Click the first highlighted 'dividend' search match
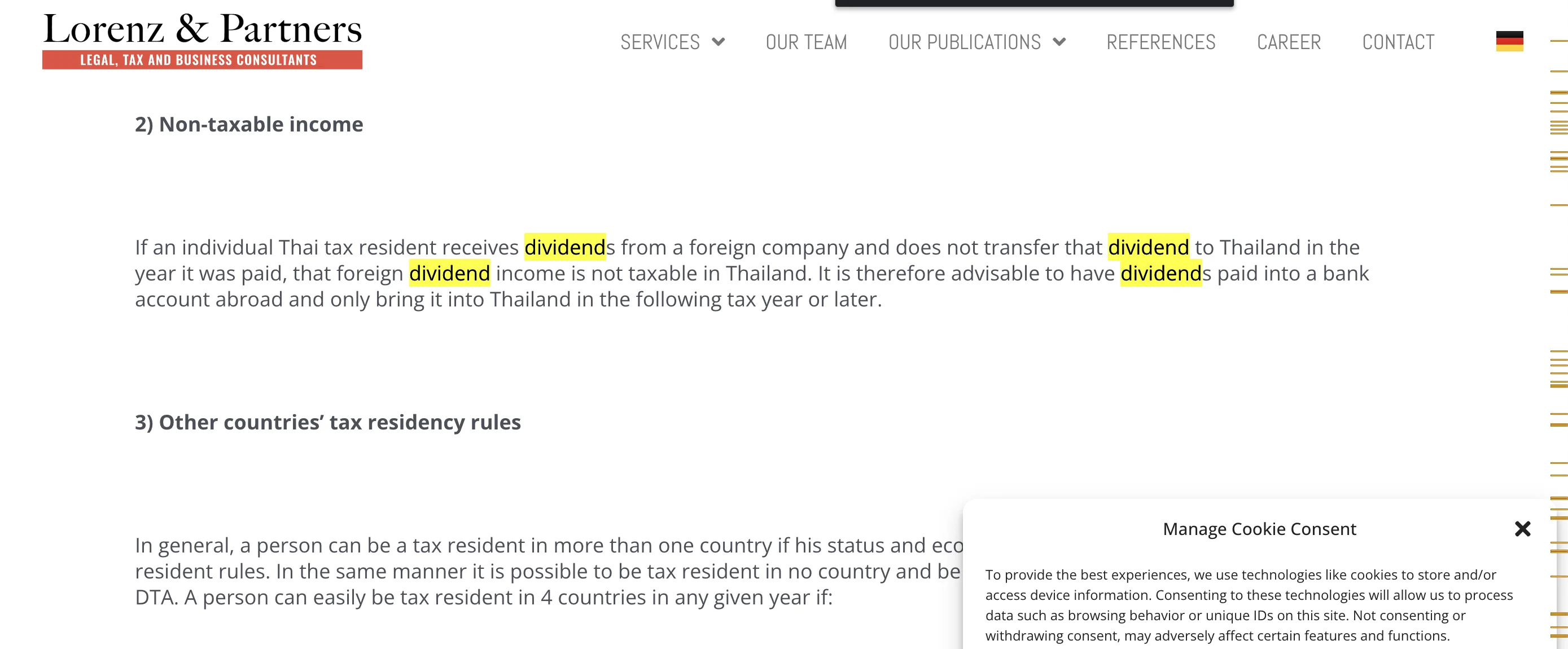The height and width of the screenshot is (649, 1568). click(565, 247)
